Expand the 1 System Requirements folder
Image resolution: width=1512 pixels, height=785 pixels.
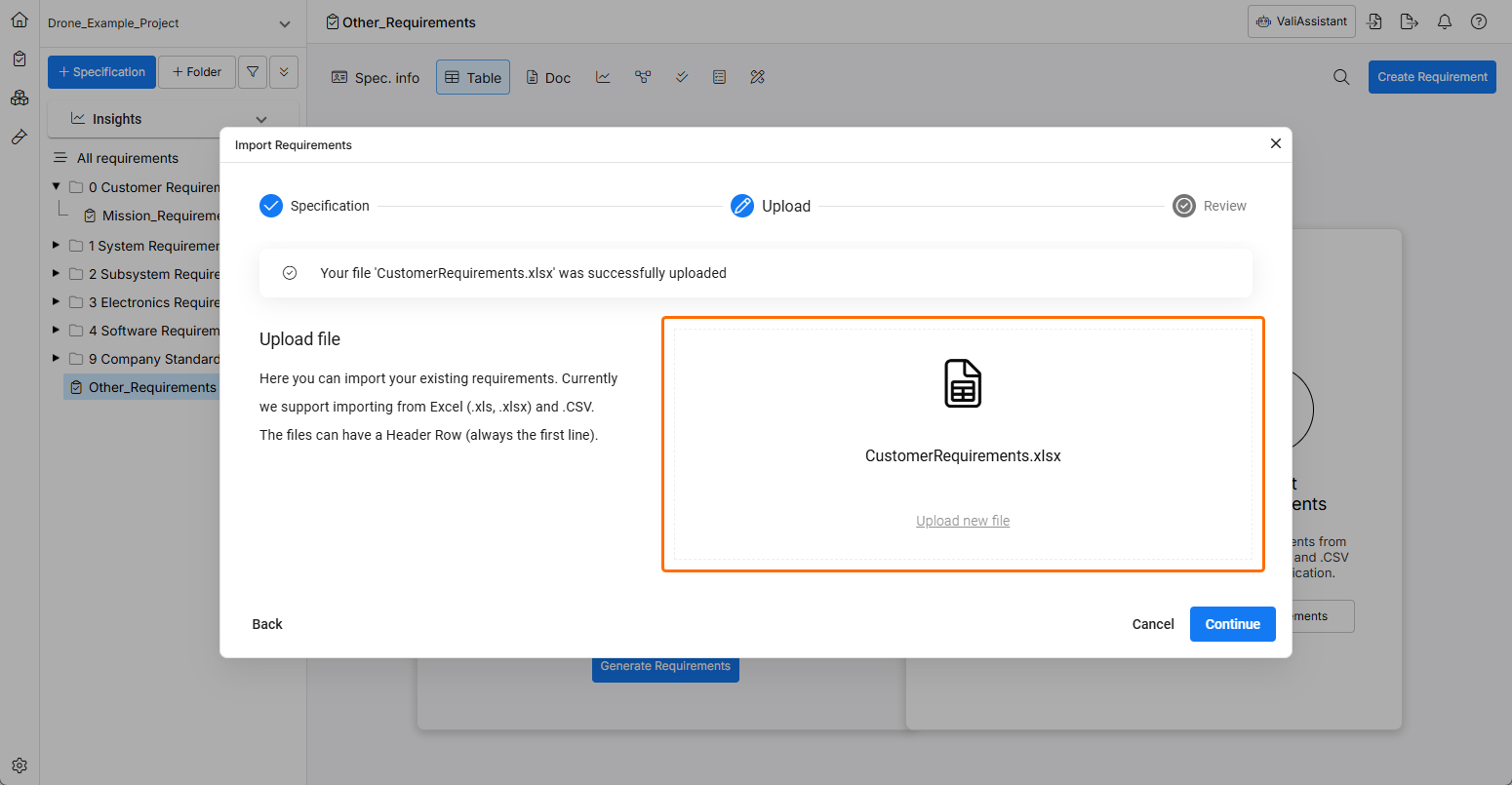pyautogui.click(x=57, y=246)
